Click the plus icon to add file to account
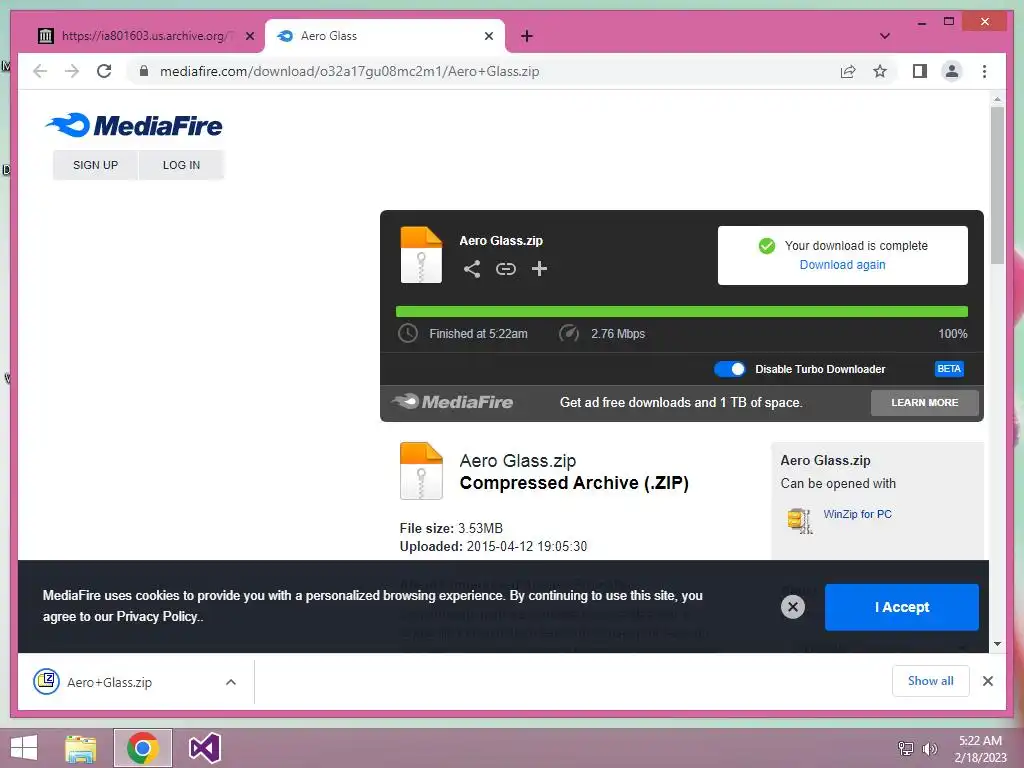 coord(539,269)
